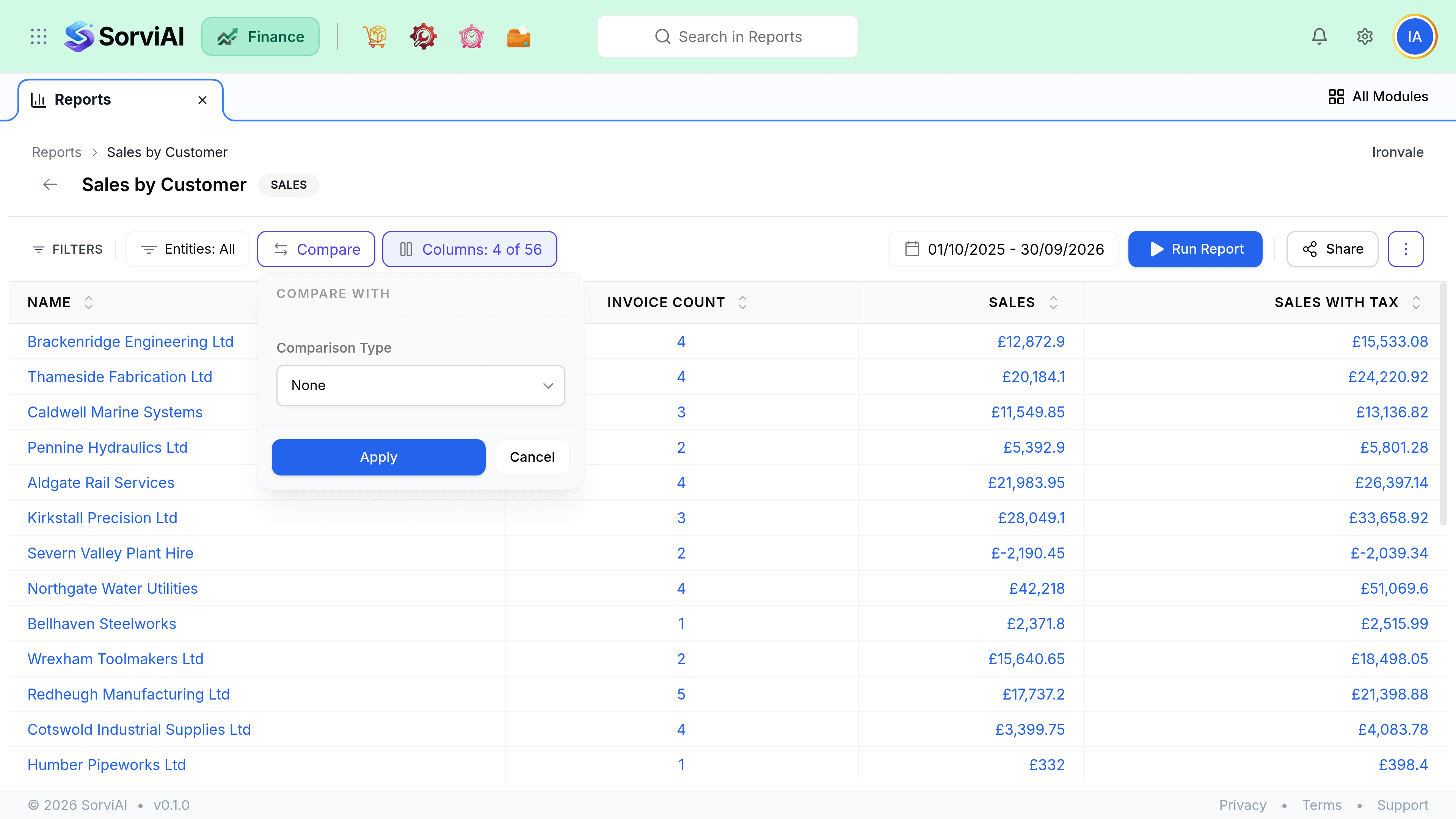1456x819 pixels.
Task: Sort by the NAME column arrows
Action: tap(89, 303)
